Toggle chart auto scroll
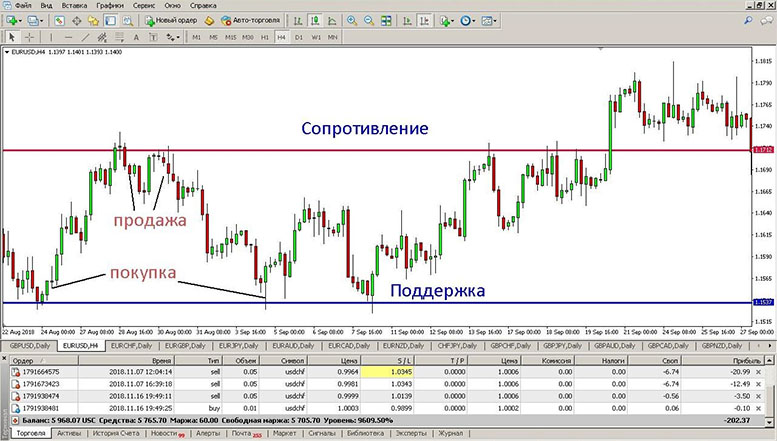This screenshot has width=777, height=441. pos(407,21)
